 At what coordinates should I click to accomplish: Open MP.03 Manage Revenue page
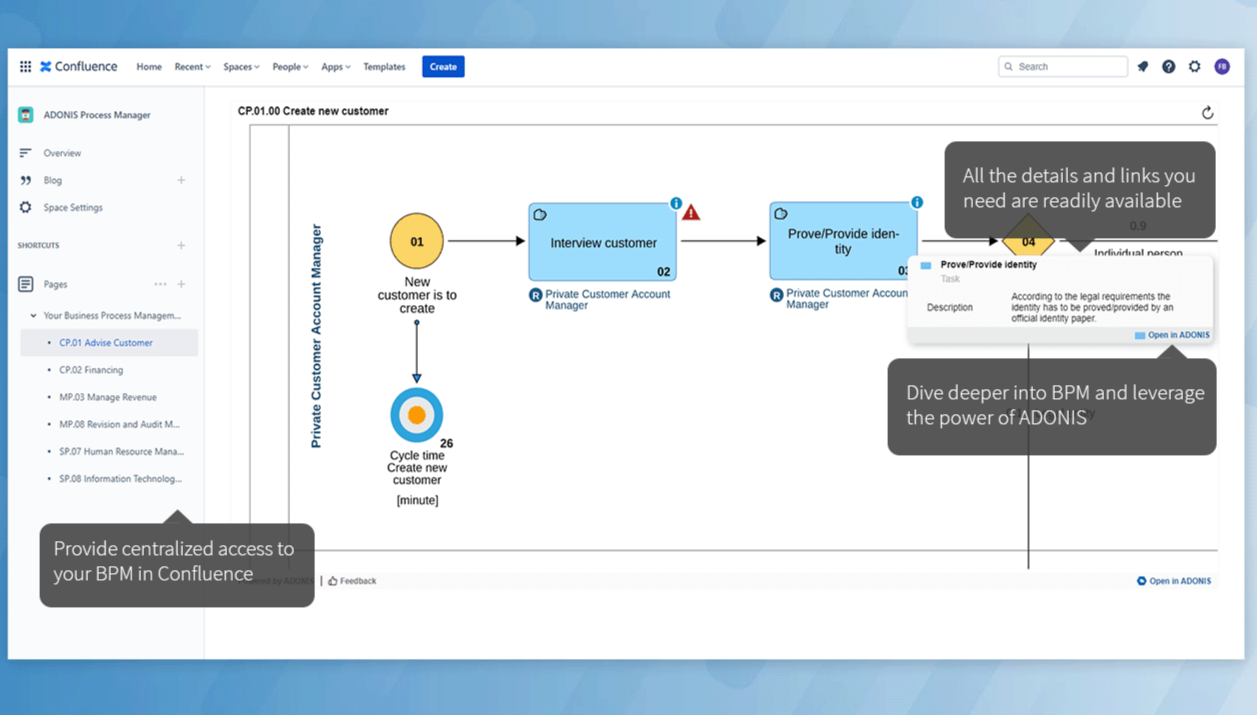(x=108, y=397)
